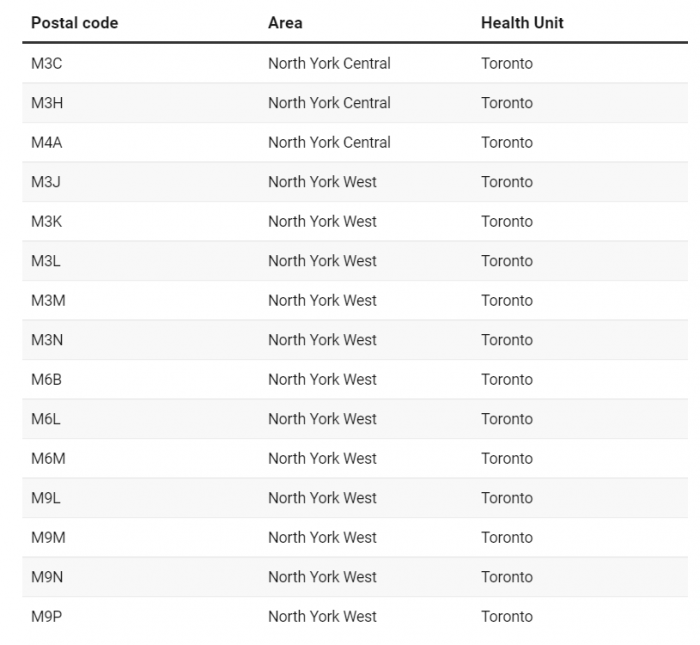Select the M3H postal code cell
The width and height of the screenshot is (700, 645).
coord(47,103)
